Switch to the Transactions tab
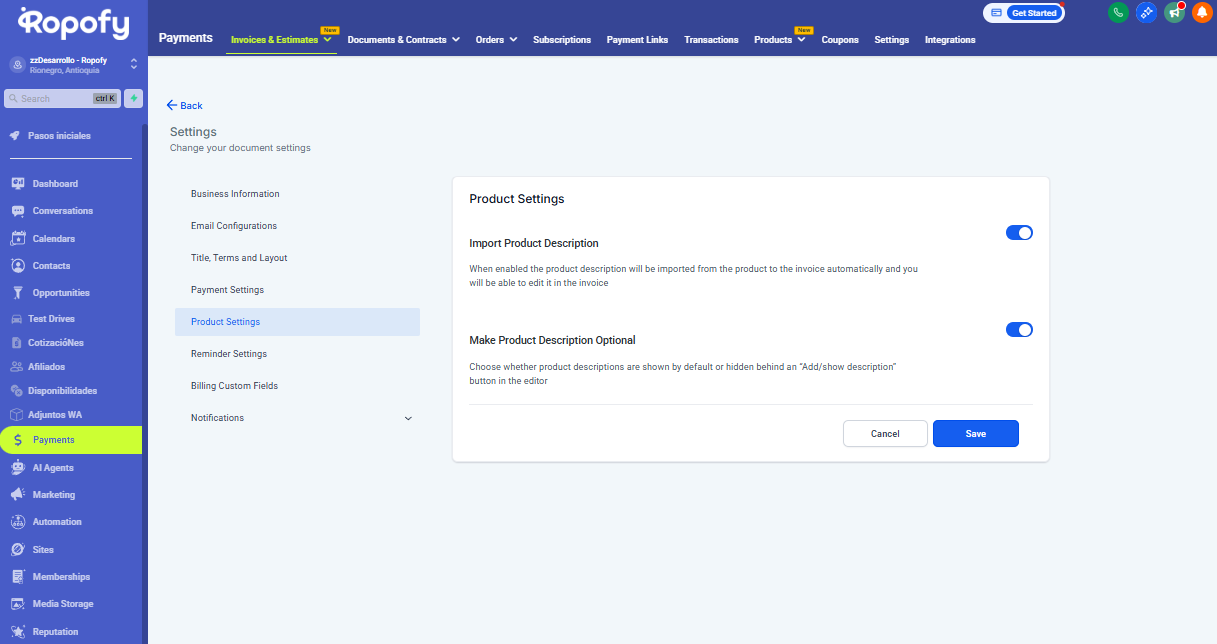Viewport: 1217px width, 644px height. (x=711, y=40)
